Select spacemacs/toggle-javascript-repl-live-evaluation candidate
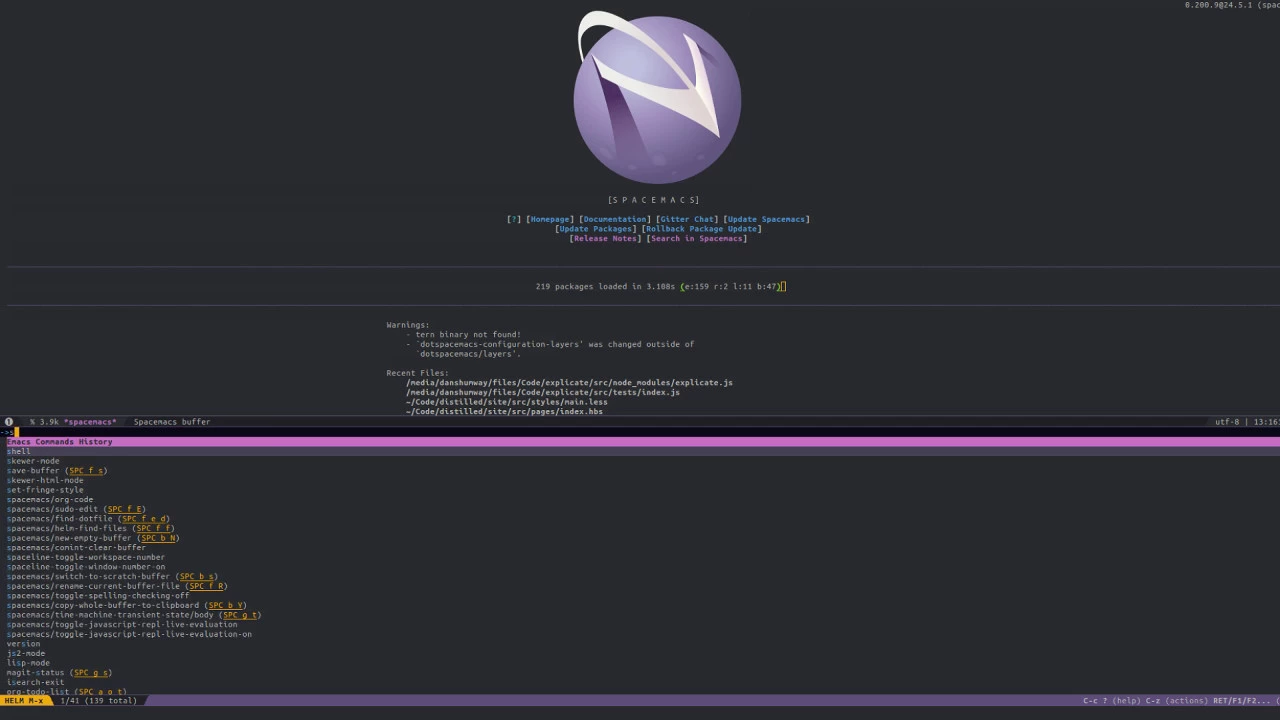The image size is (1280, 720). tap(122, 625)
